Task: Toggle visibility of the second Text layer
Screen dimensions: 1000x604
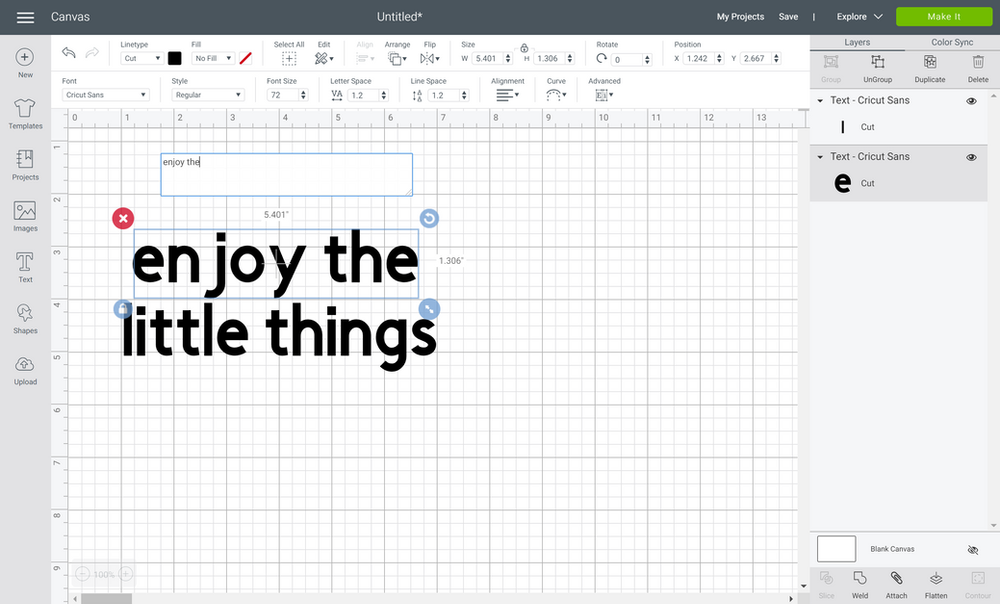Action: click(970, 157)
